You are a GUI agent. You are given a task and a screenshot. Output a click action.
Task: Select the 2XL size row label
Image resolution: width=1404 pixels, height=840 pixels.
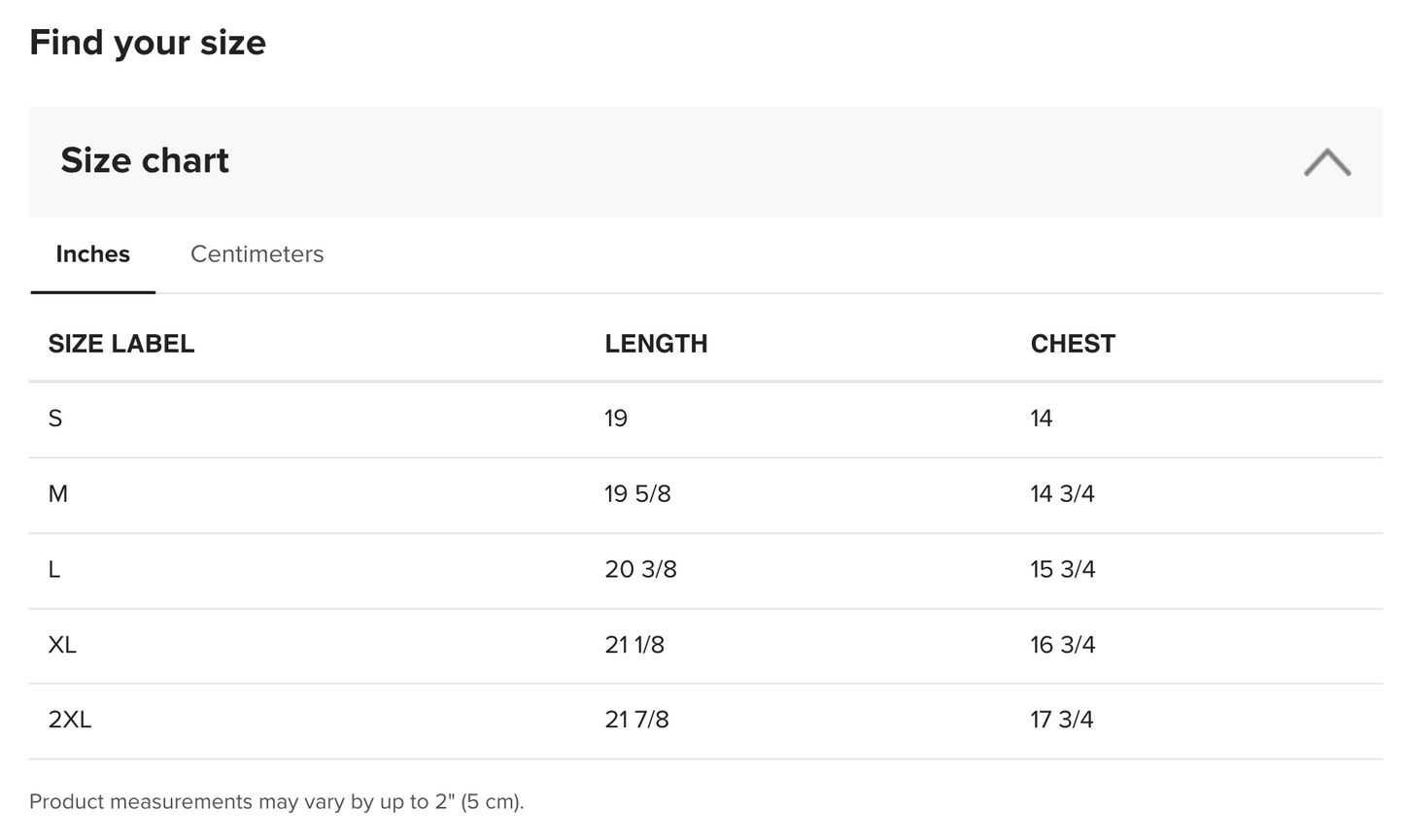pos(70,720)
